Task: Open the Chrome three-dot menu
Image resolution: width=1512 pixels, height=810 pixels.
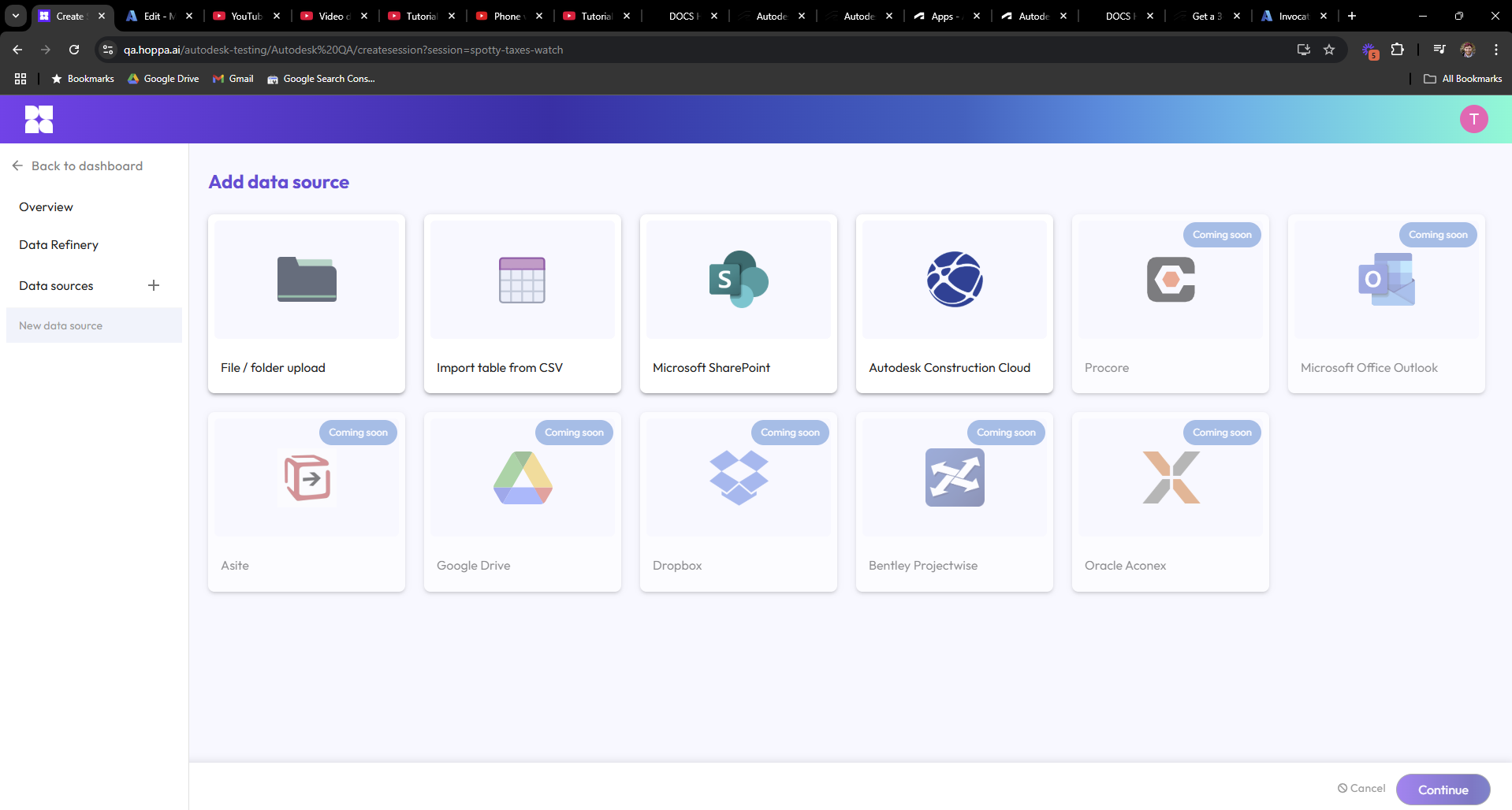Action: click(1496, 50)
